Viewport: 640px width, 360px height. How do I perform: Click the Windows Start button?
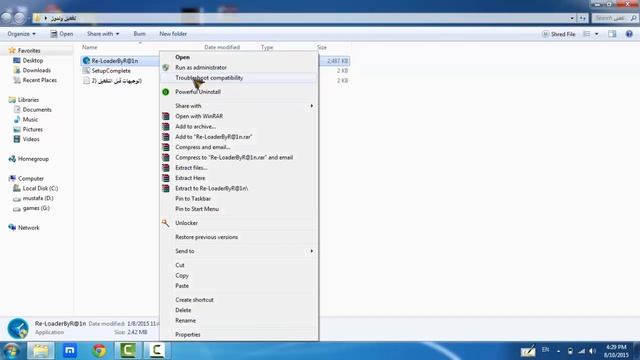11,351
